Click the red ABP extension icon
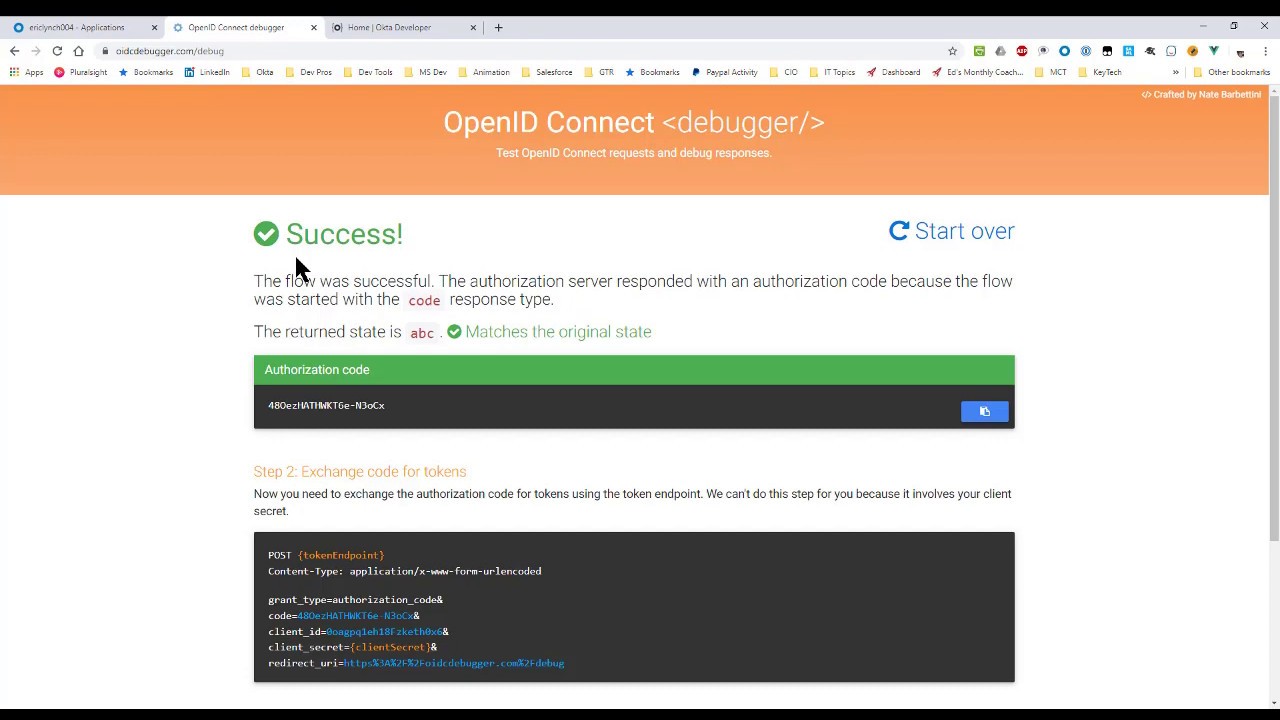 pos(1022,51)
